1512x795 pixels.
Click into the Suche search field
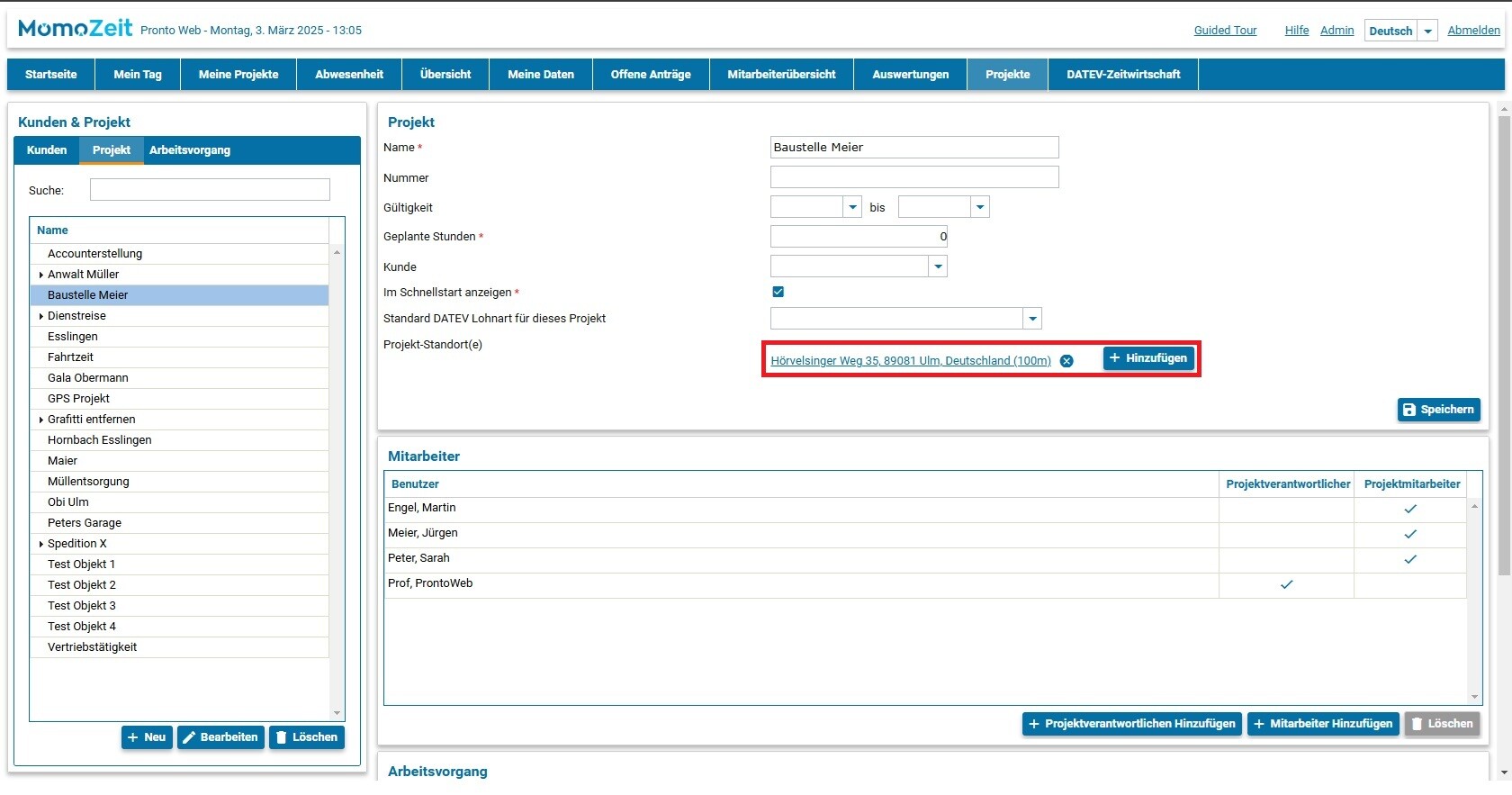pos(210,190)
